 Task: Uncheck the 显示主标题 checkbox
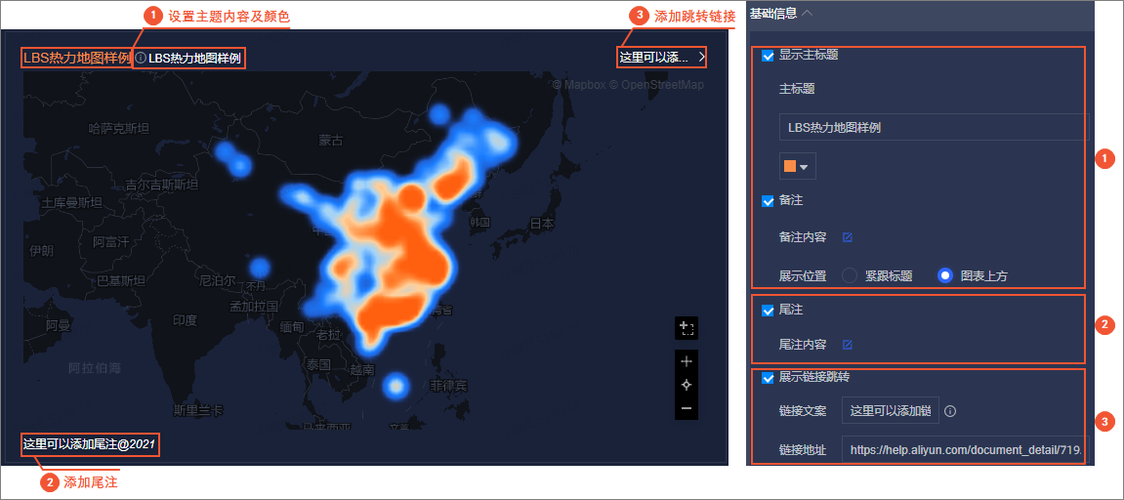[x=768, y=56]
